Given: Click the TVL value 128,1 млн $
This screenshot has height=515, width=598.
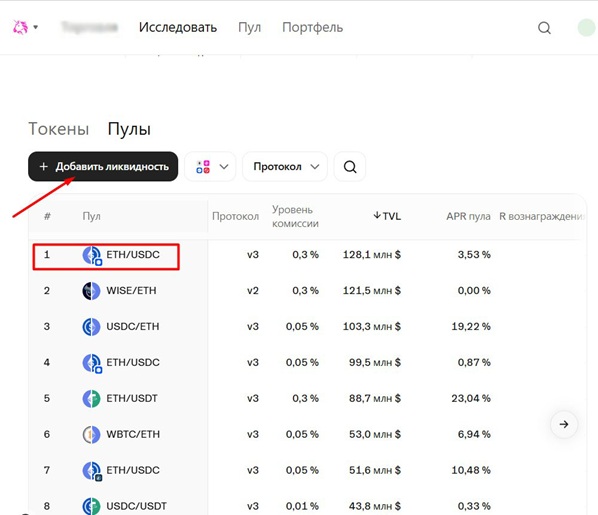Looking at the screenshot, I should (371, 254).
